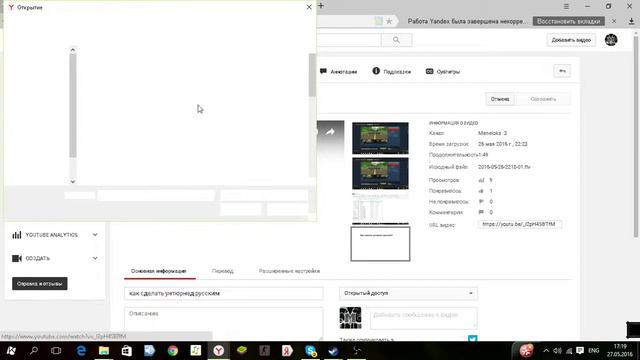Click Восстановить вкладки button

(568, 21)
